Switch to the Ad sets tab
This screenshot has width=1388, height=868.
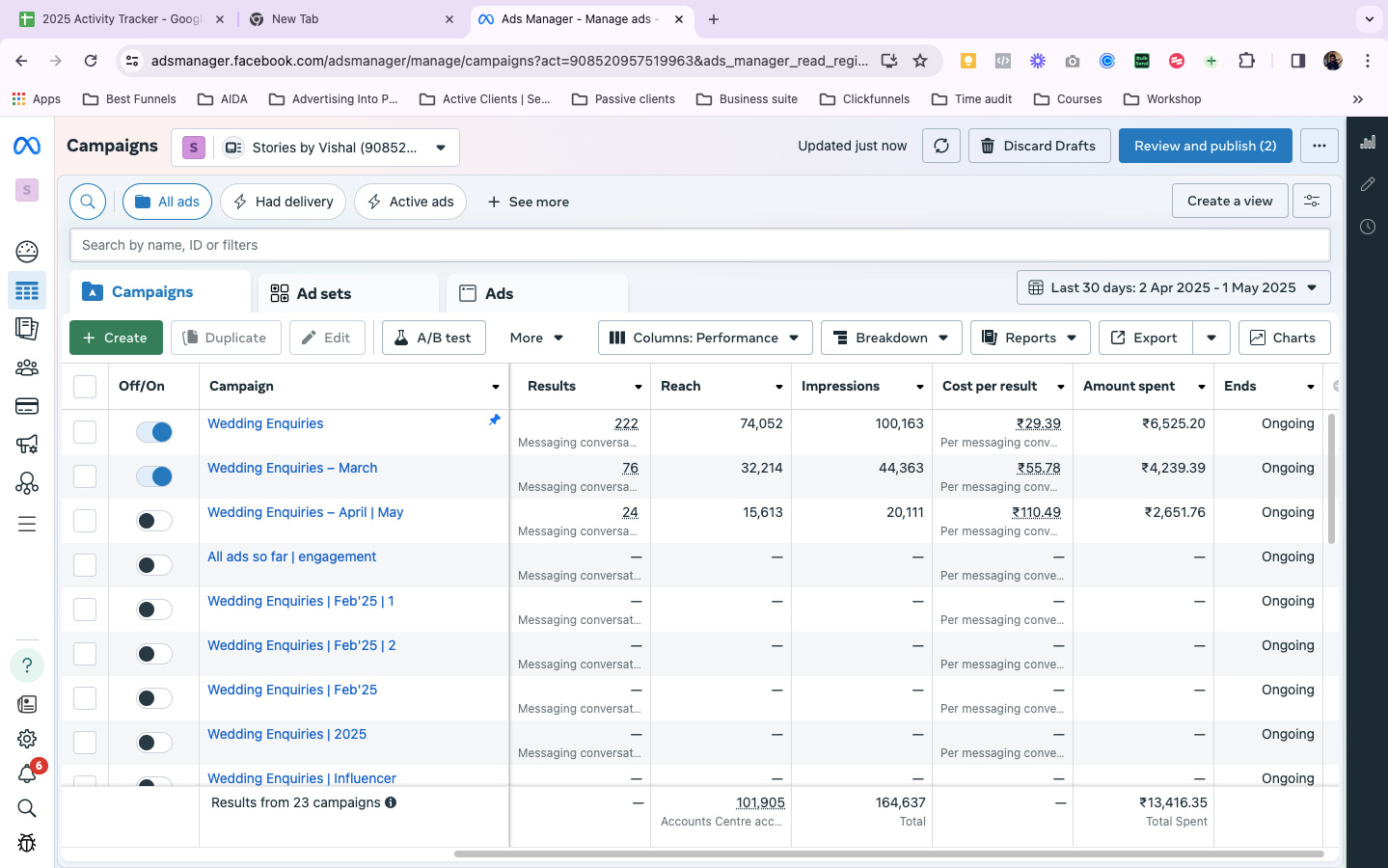(x=324, y=293)
